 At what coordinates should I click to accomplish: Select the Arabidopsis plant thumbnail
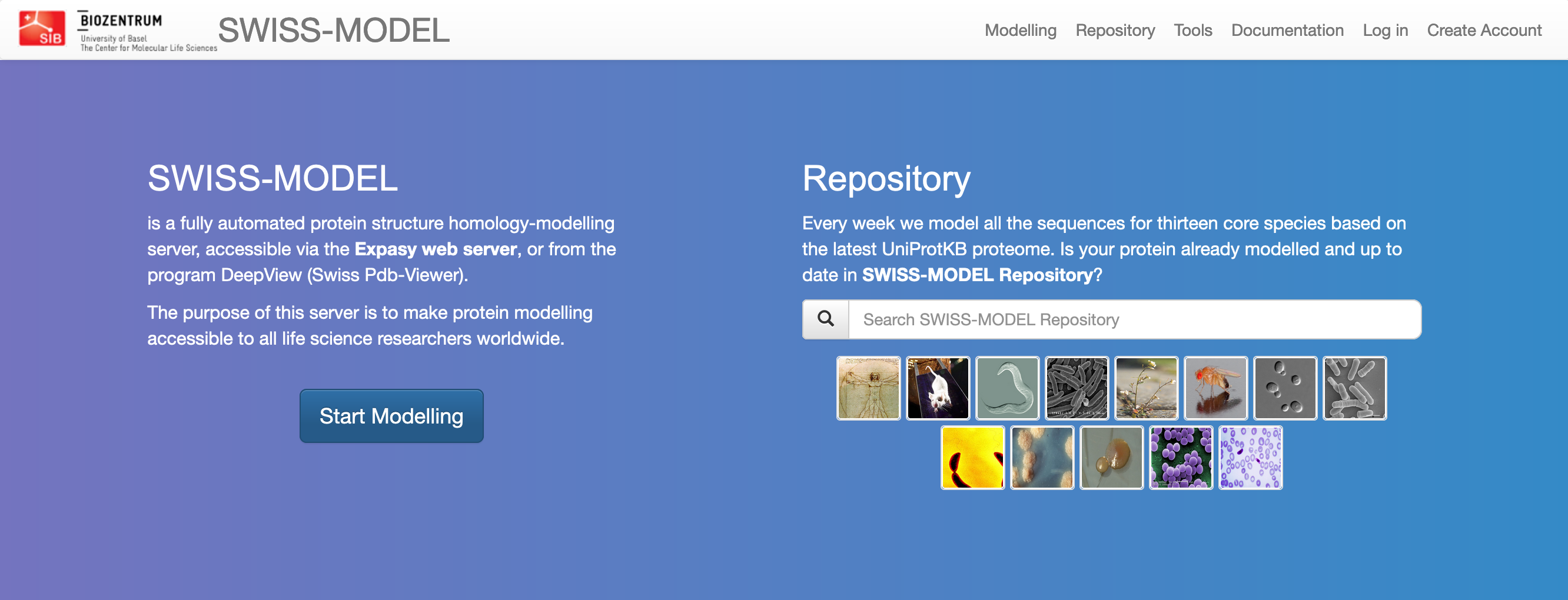(x=1146, y=388)
